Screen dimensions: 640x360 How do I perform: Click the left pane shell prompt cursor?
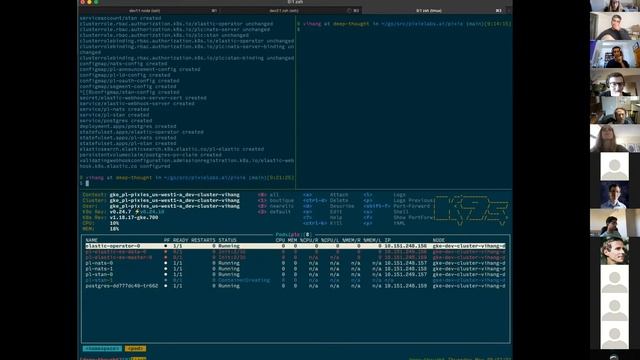tap(87, 183)
